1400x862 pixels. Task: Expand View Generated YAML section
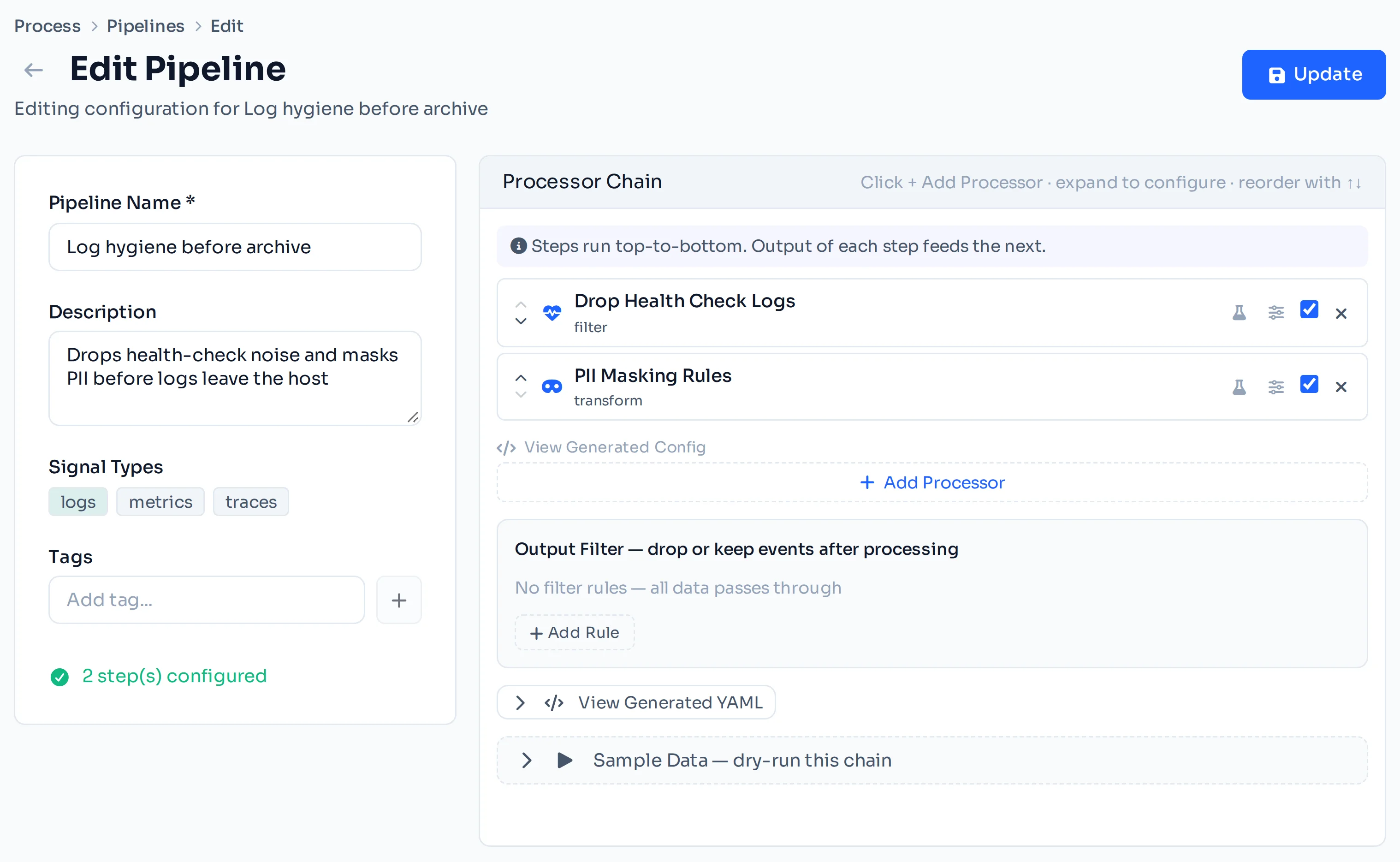[x=635, y=703]
